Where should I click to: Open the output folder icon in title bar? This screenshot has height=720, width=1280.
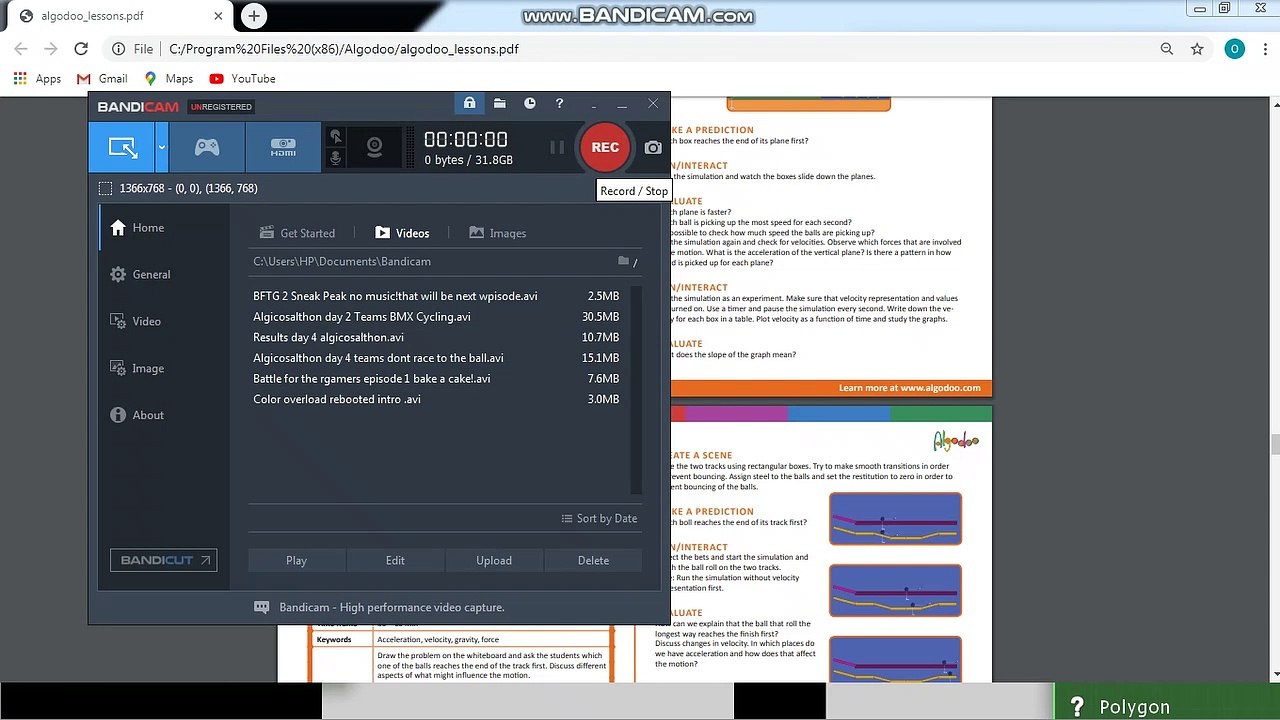click(499, 103)
